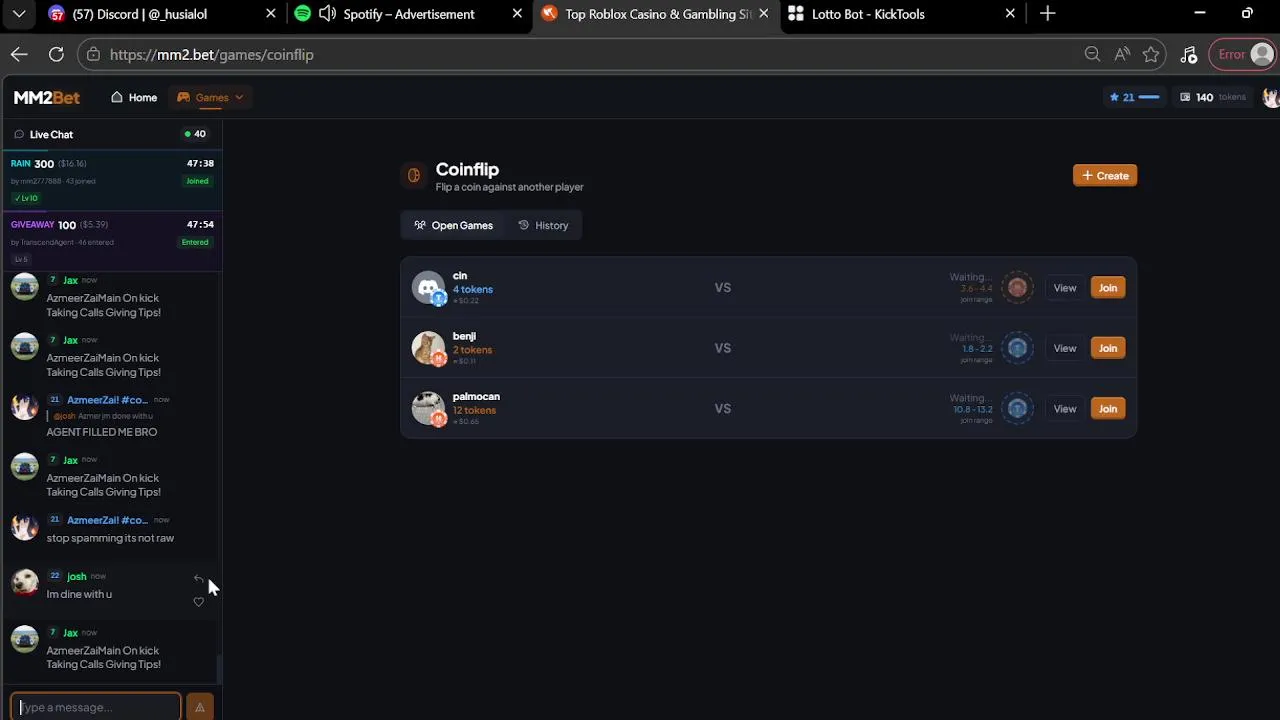Close the Lotto Bot KickTools tab

(1010, 14)
